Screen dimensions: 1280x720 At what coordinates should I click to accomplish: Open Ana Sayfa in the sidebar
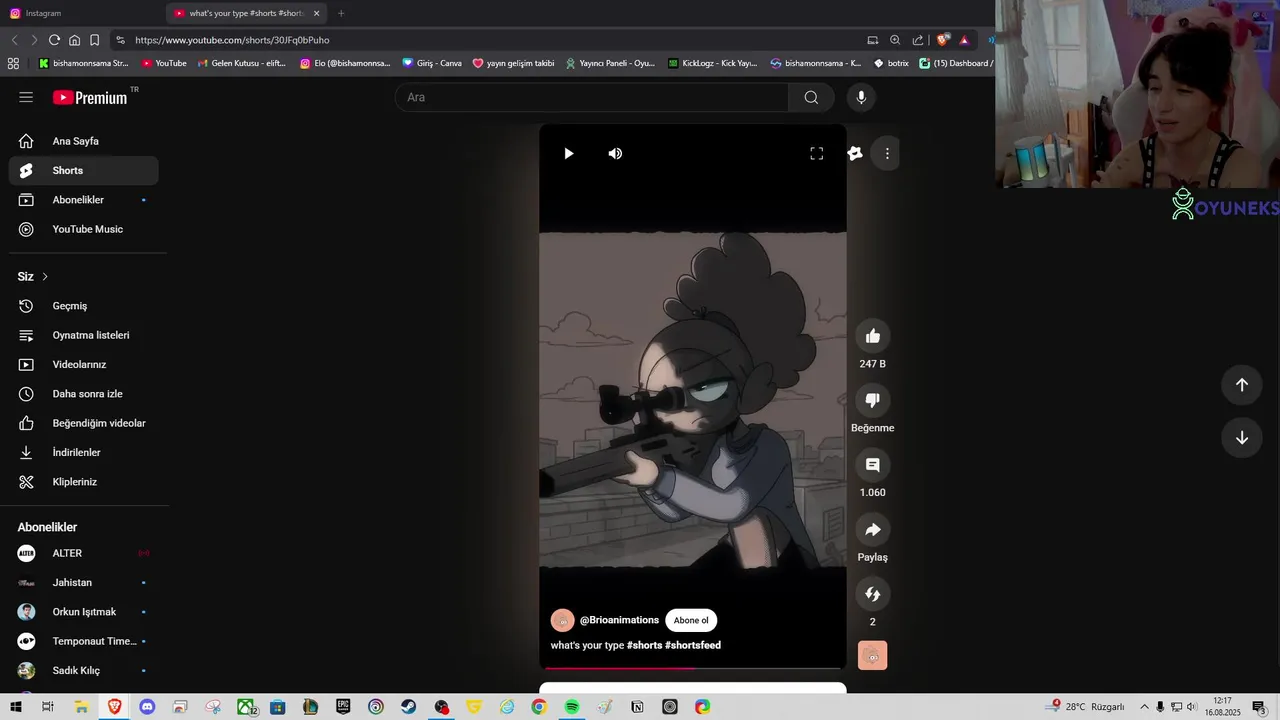click(x=84, y=141)
